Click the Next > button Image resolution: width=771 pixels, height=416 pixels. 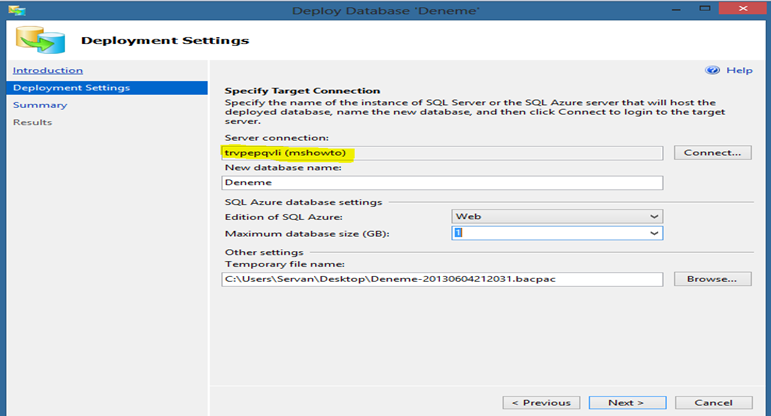pos(627,403)
